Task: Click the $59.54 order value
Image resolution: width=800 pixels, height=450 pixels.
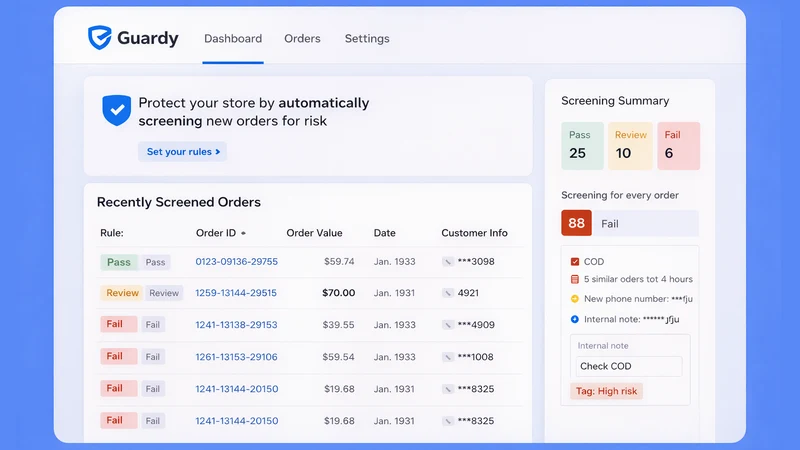Action: point(338,357)
